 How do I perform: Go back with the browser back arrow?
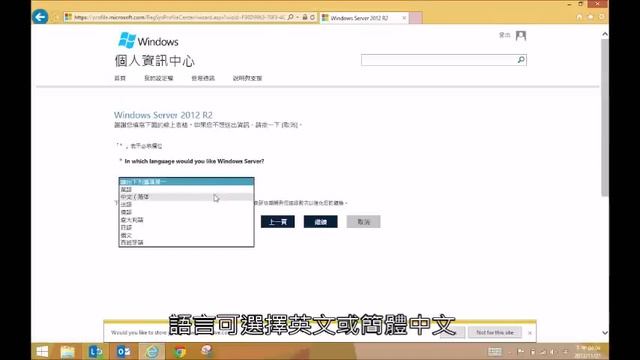point(40,17)
